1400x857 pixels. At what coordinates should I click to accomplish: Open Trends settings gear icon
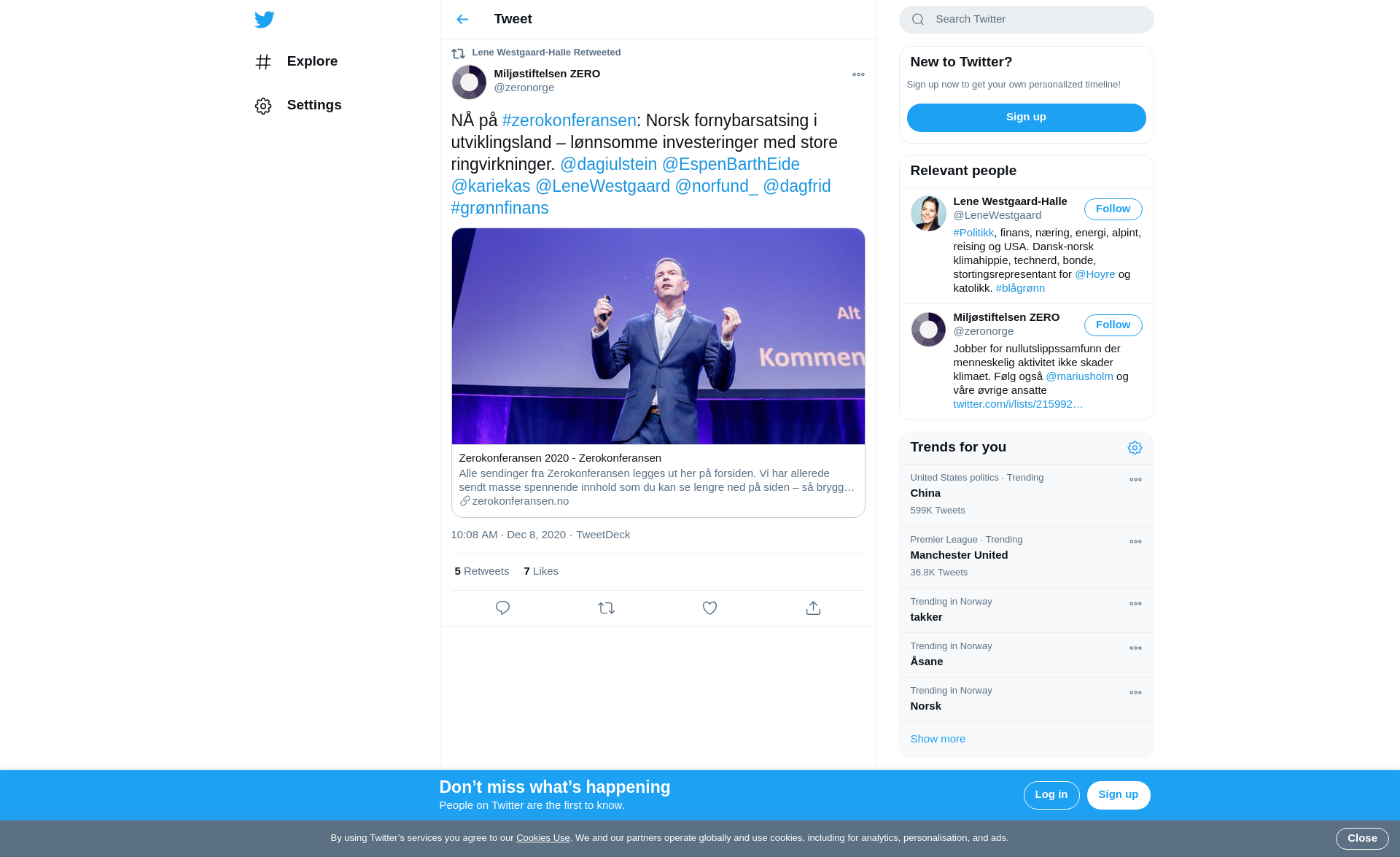(1135, 448)
